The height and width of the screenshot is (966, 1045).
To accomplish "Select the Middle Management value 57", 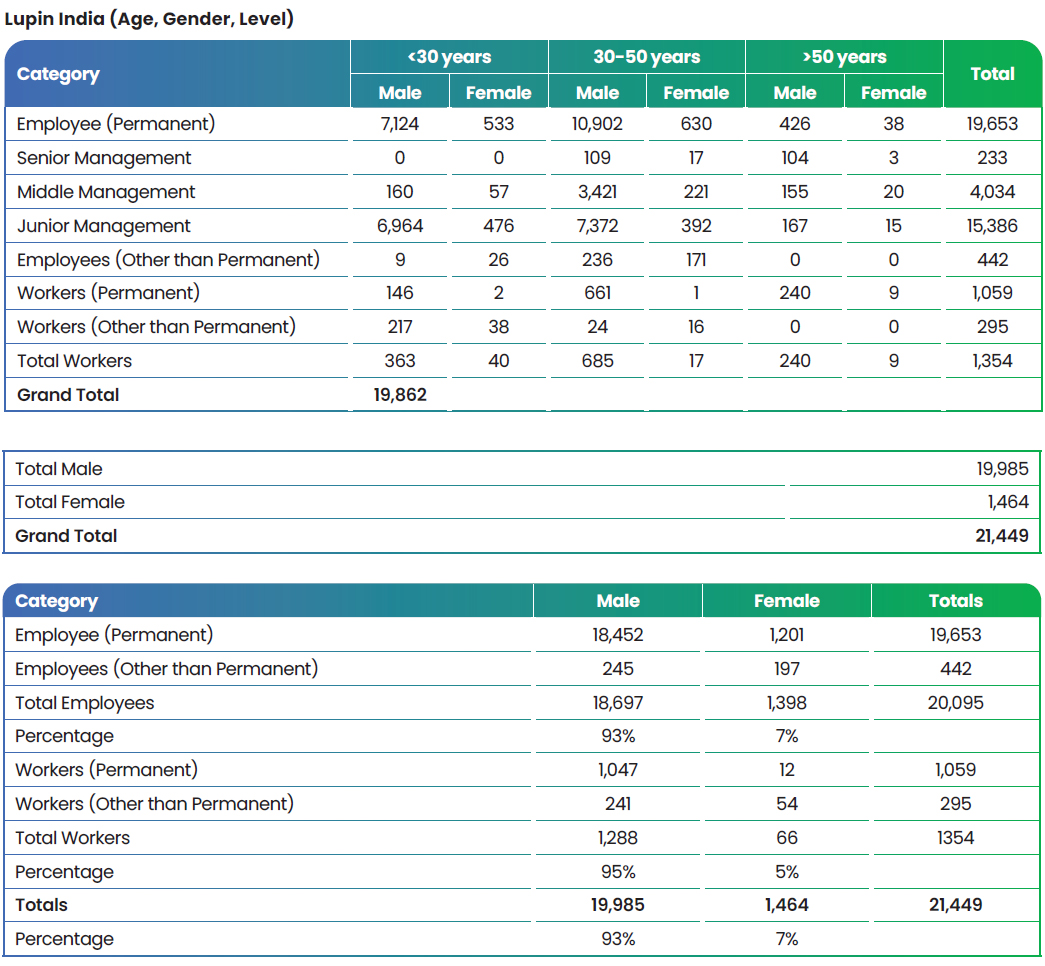I will click(x=499, y=192).
